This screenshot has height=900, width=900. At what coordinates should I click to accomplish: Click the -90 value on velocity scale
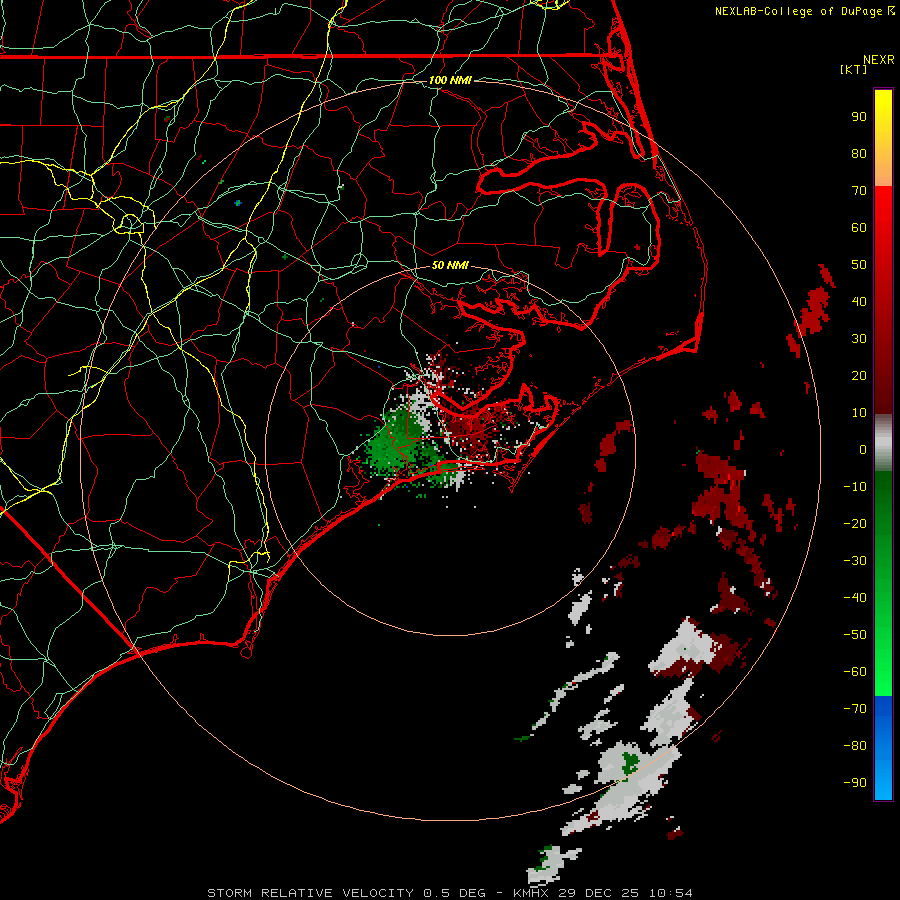pyautogui.click(x=855, y=783)
